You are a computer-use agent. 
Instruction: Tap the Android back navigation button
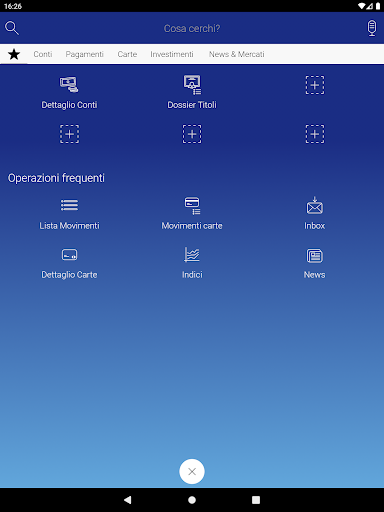[128, 500]
